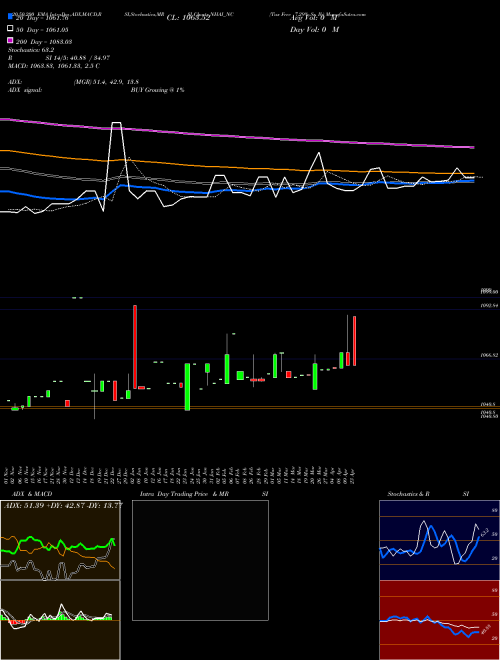500x660 pixels.
Task: Click the ADX (MGR) values
Action: coord(106,82)
